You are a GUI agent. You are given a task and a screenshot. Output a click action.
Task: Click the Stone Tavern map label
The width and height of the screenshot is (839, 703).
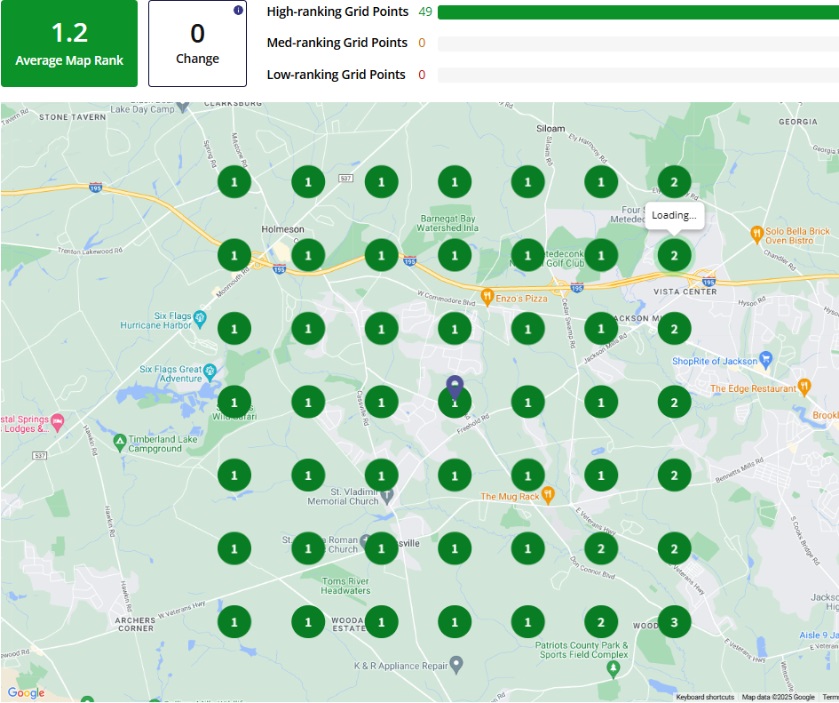(72, 117)
